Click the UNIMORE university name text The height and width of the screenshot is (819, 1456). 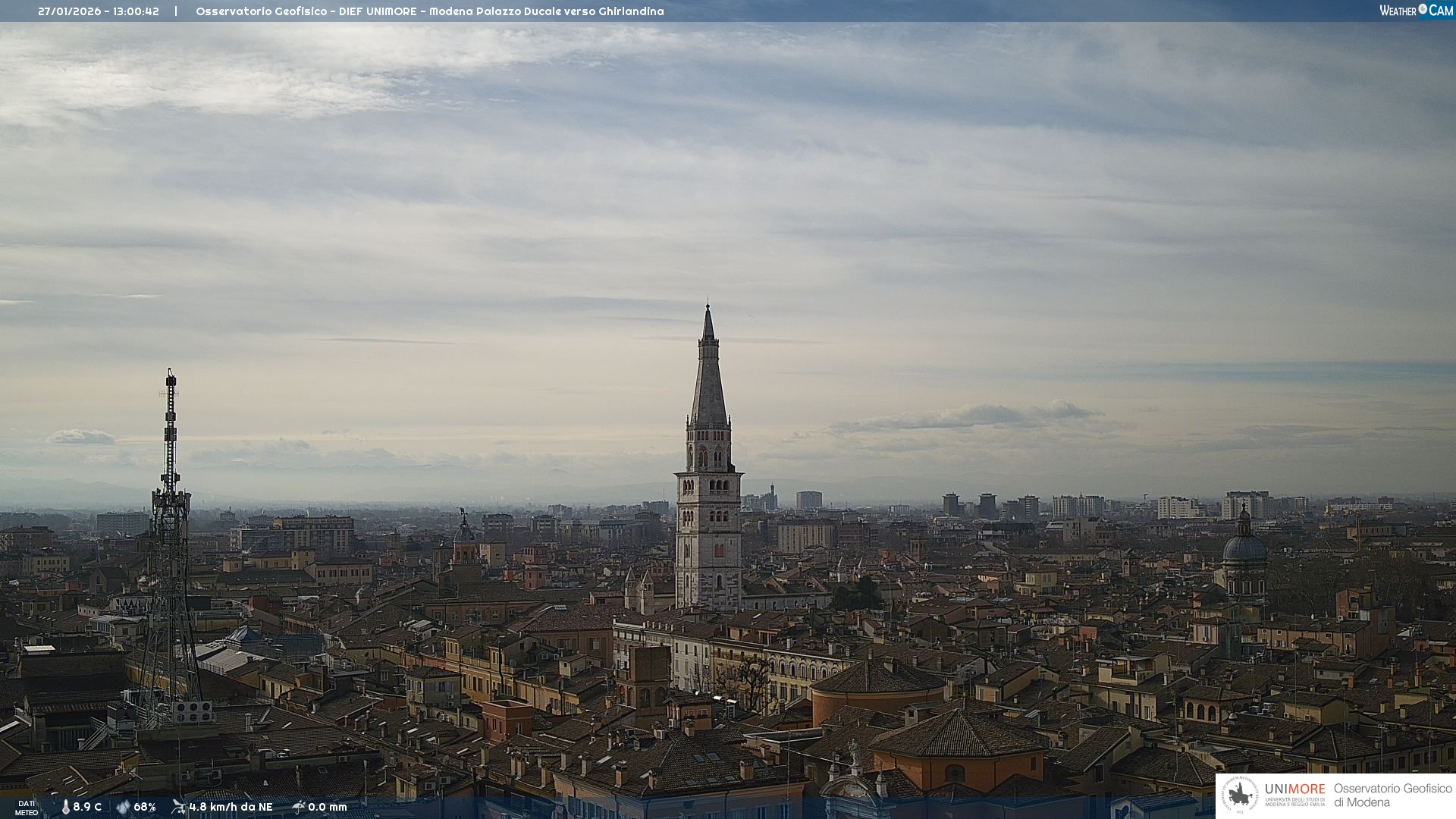coord(1294,789)
